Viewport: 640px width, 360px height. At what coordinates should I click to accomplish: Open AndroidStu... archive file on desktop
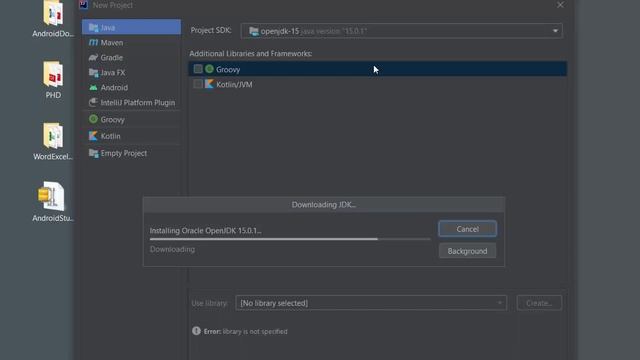[53, 202]
